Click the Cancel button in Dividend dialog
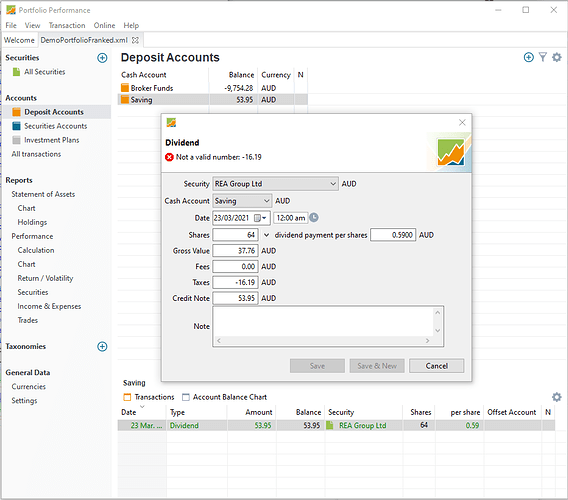Viewport: 568px width, 500px height. (437, 366)
